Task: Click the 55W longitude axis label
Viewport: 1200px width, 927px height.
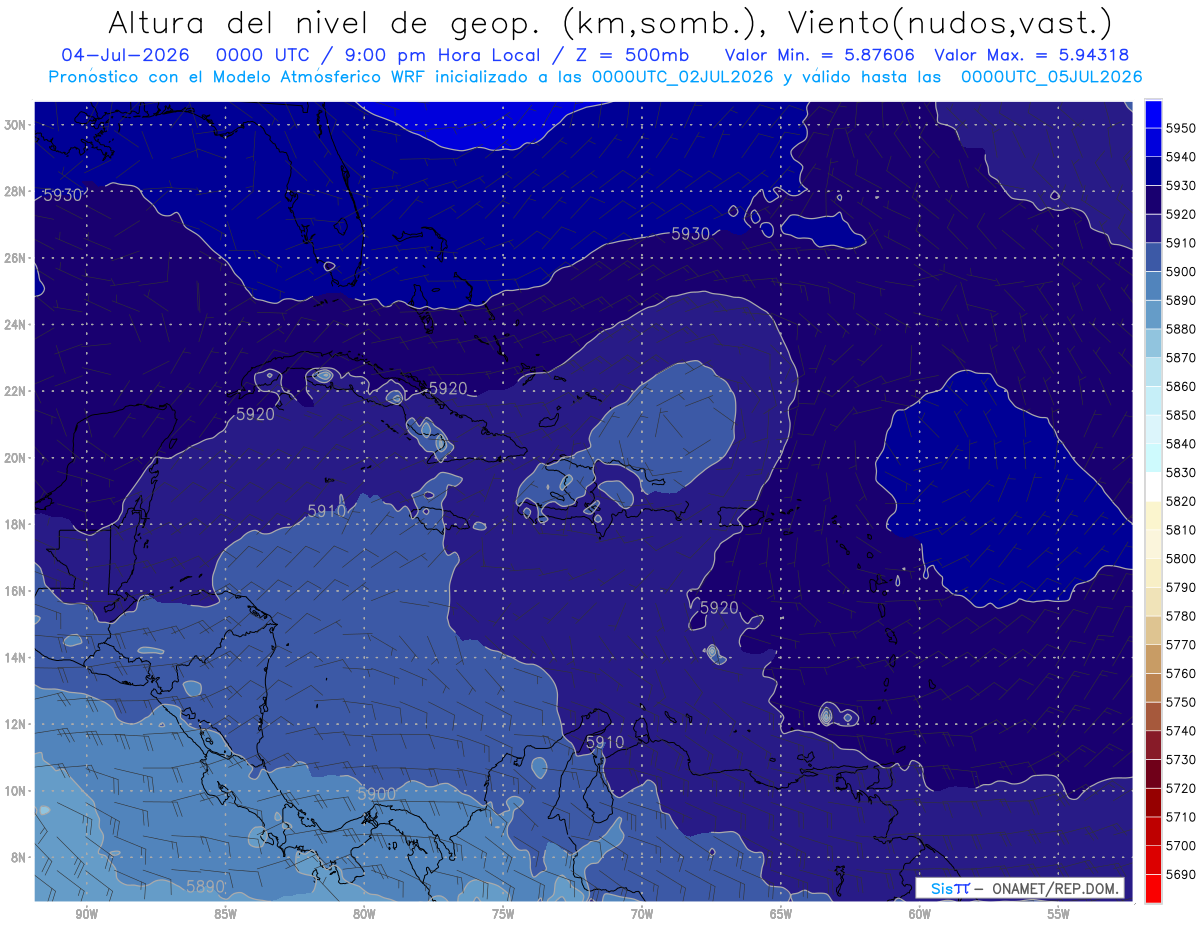Action: point(1059,914)
